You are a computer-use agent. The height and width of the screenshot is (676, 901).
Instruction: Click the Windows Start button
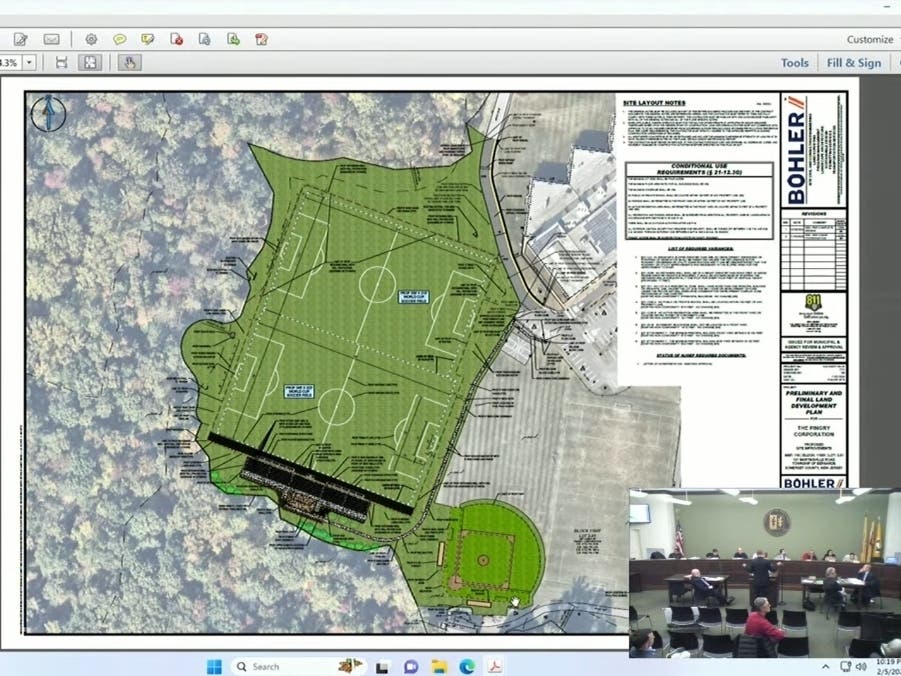[216, 665]
